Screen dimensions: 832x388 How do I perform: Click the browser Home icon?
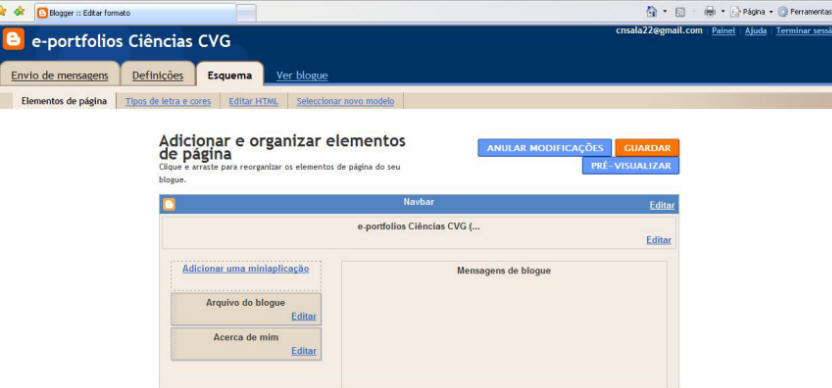click(652, 11)
